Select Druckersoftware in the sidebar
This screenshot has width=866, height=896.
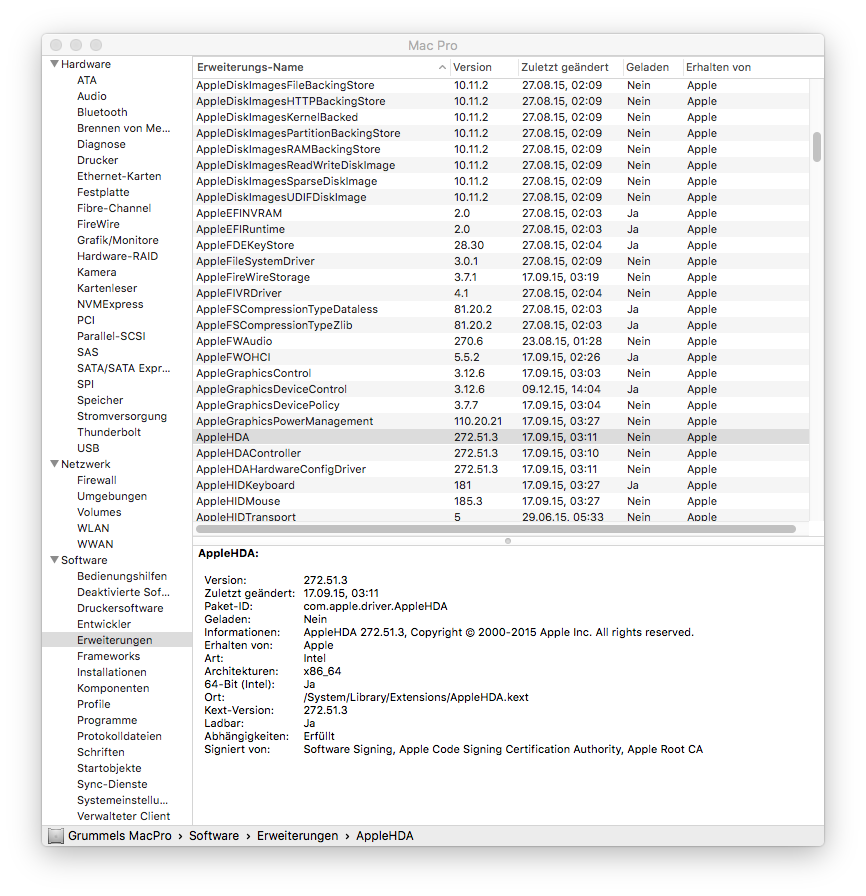coord(120,608)
